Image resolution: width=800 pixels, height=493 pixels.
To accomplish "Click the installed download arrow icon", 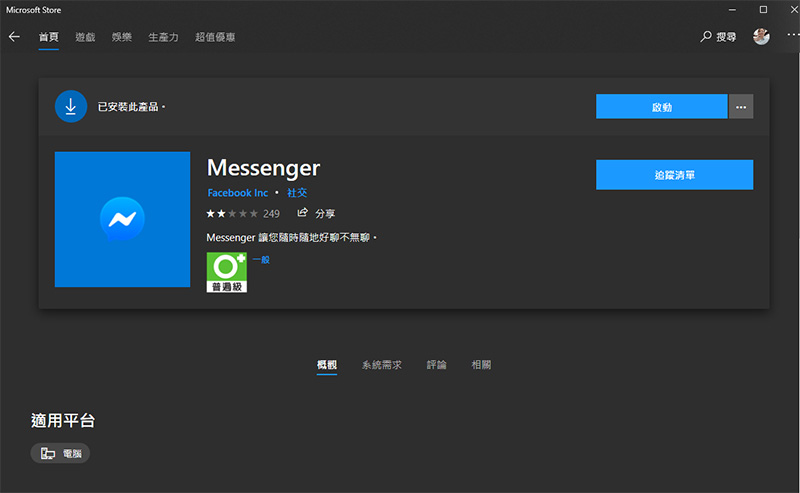I will 70,106.
